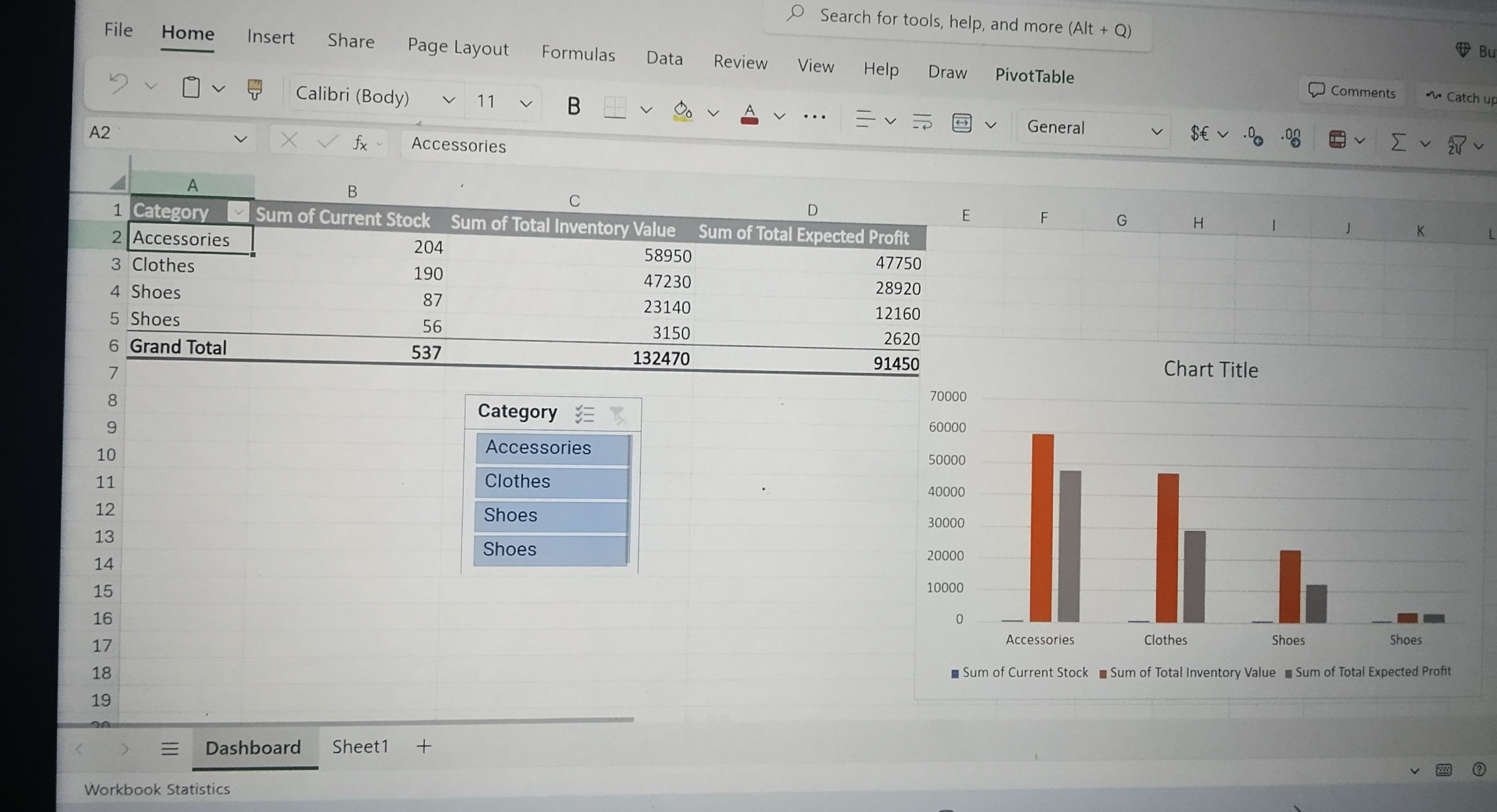
Task: Open the Name Box dropdown arrow
Action: (x=240, y=139)
